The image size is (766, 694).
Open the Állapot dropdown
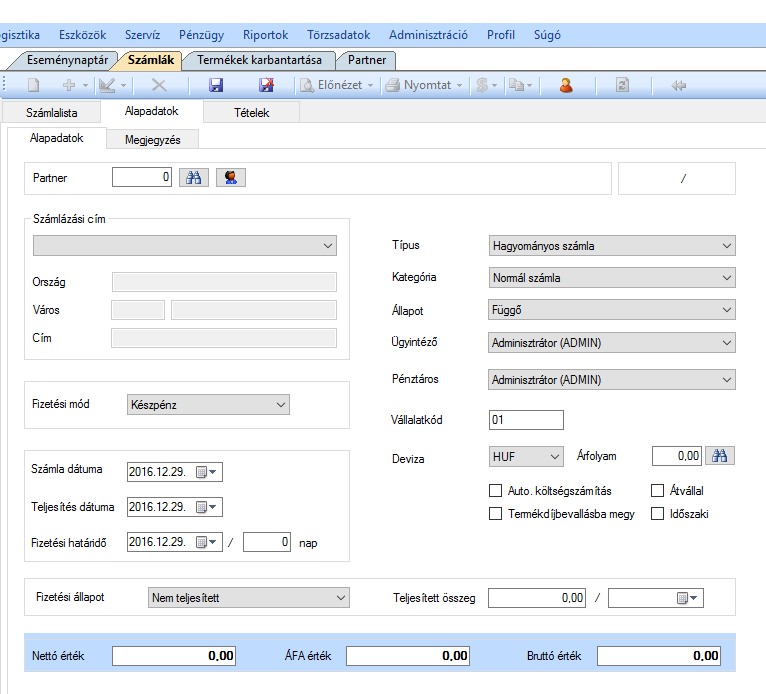[612, 310]
